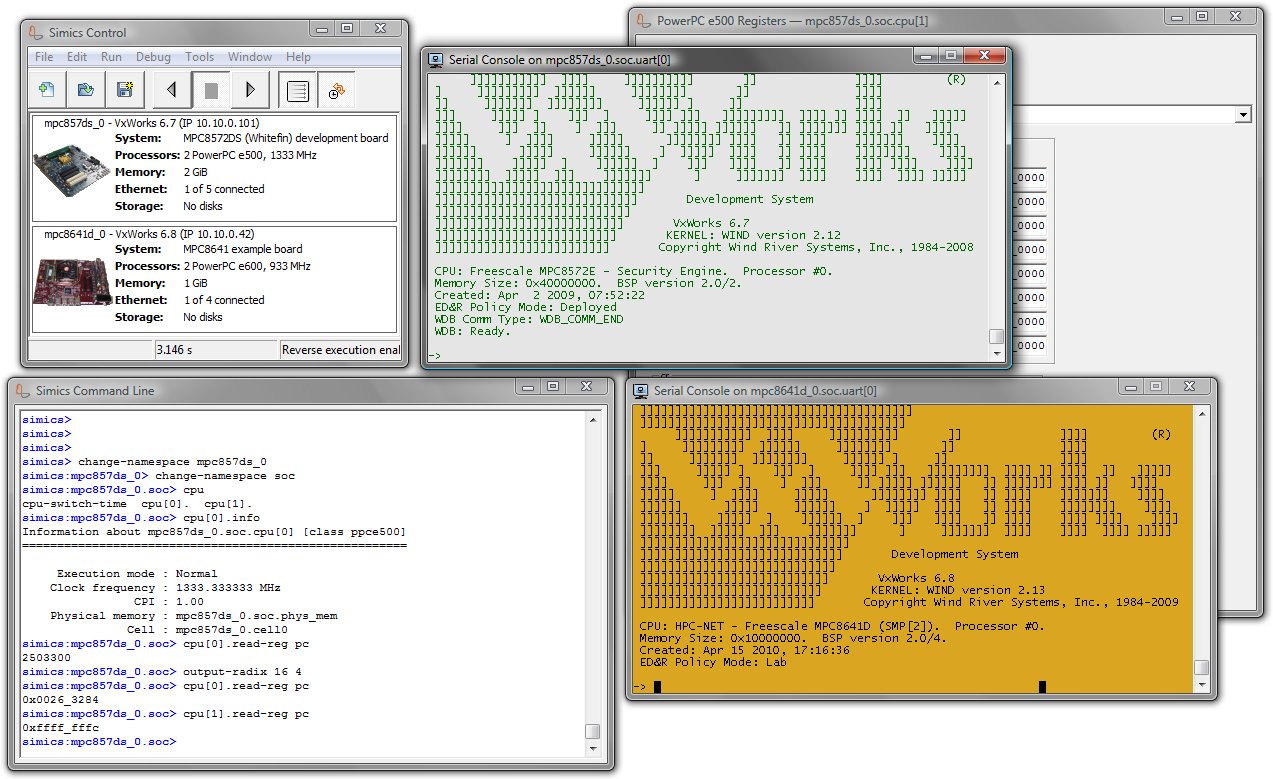Click the Open checkpoint folder icon
Viewport: 1273px width, 779px height.
click(86, 90)
